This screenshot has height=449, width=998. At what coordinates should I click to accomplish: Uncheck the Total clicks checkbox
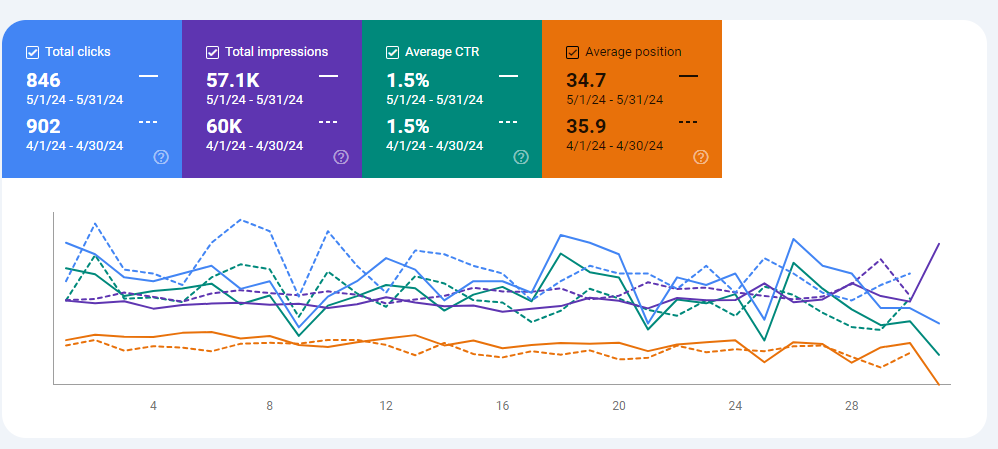pyautogui.click(x=33, y=52)
